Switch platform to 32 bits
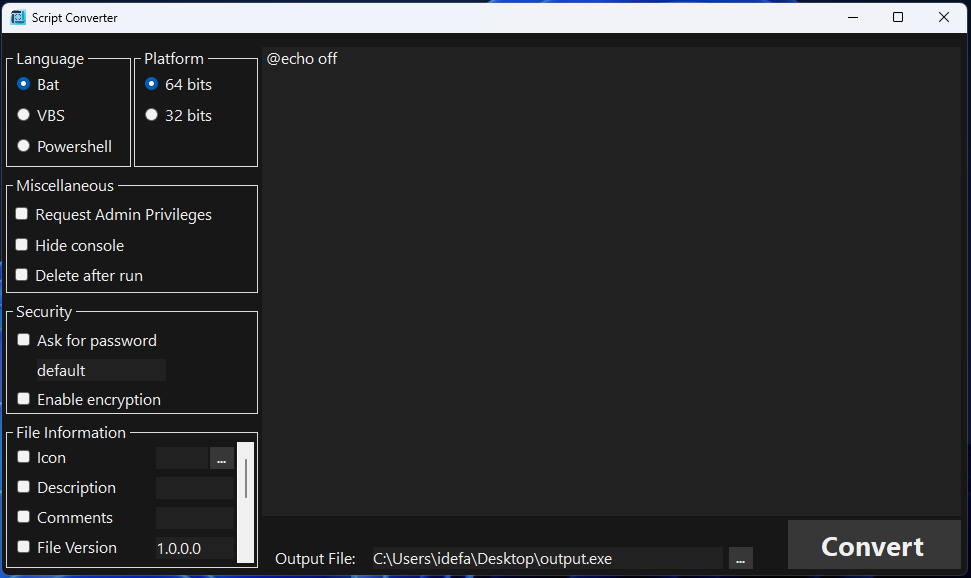 tap(152, 115)
